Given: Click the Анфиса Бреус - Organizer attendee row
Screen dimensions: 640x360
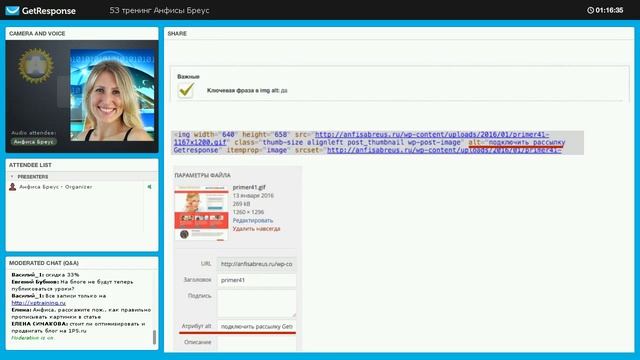Looking at the screenshot, I should [x=81, y=187].
